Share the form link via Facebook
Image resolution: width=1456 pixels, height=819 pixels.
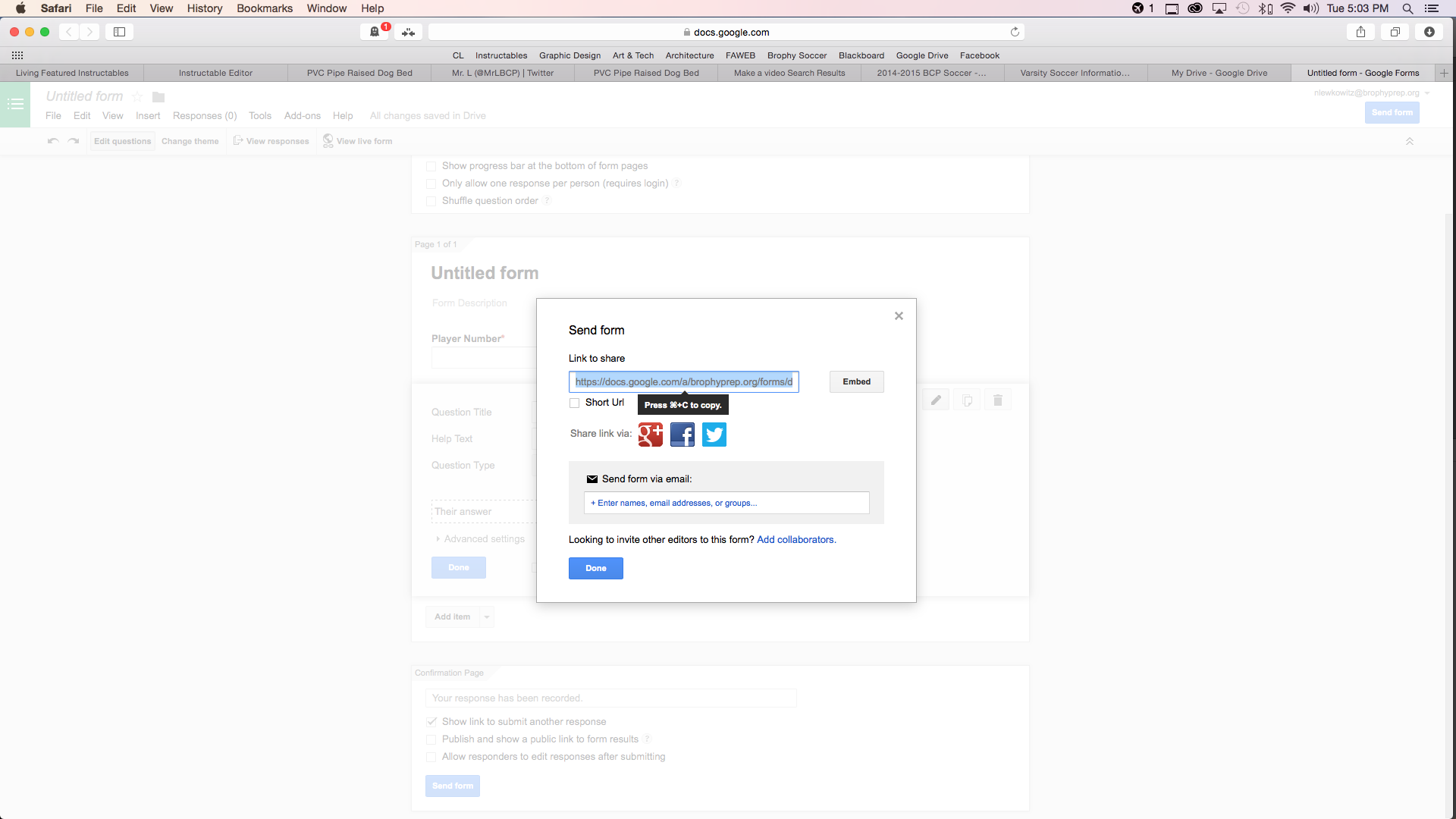(x=682, y=435)
